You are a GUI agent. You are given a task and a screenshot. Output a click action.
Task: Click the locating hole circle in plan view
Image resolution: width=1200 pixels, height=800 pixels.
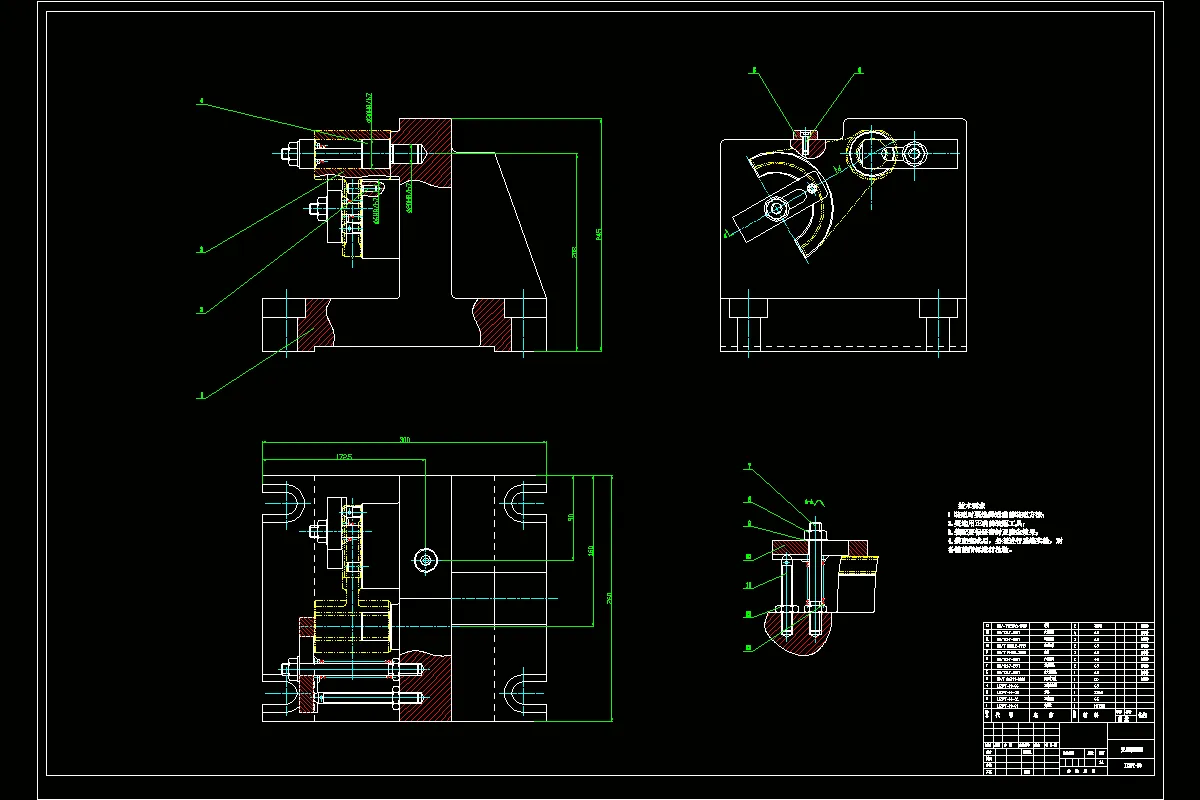point(427,561)
